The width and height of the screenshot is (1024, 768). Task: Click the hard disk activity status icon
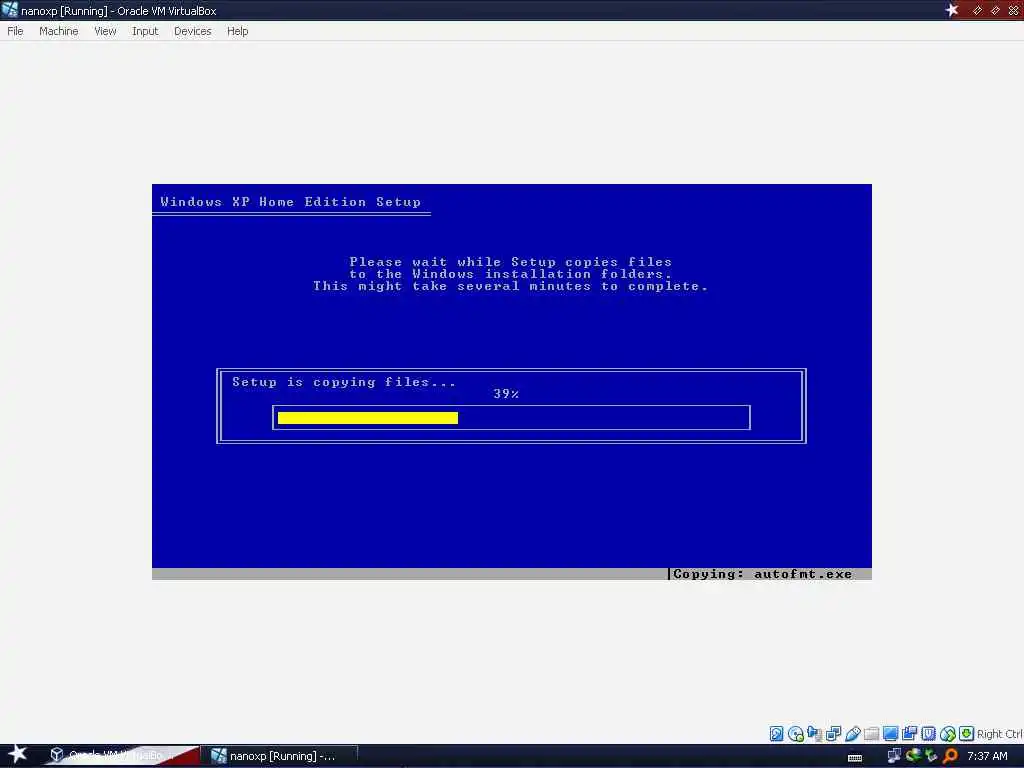coord(776,733)
